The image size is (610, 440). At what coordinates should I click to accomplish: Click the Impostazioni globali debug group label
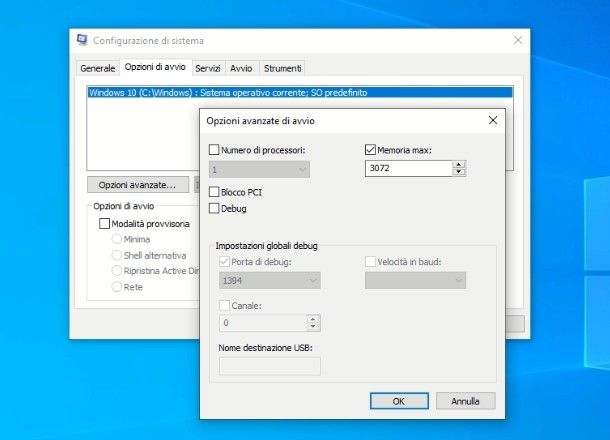(266, 246)
